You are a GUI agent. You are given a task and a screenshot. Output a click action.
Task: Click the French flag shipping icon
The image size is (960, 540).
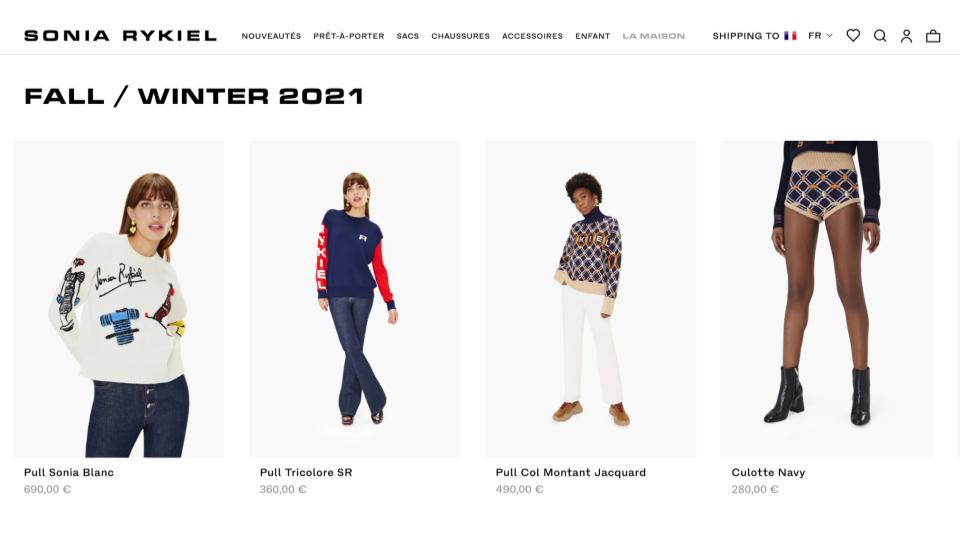pyautogui.click(x=790, y=36)
